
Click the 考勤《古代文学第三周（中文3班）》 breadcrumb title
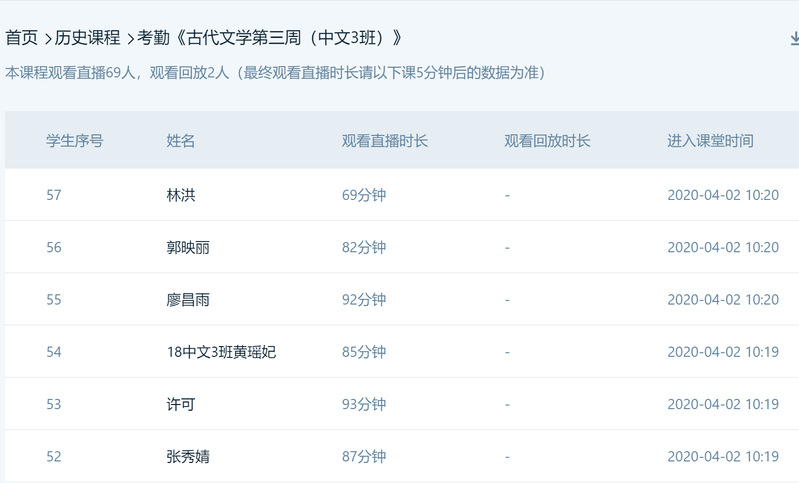270,39
